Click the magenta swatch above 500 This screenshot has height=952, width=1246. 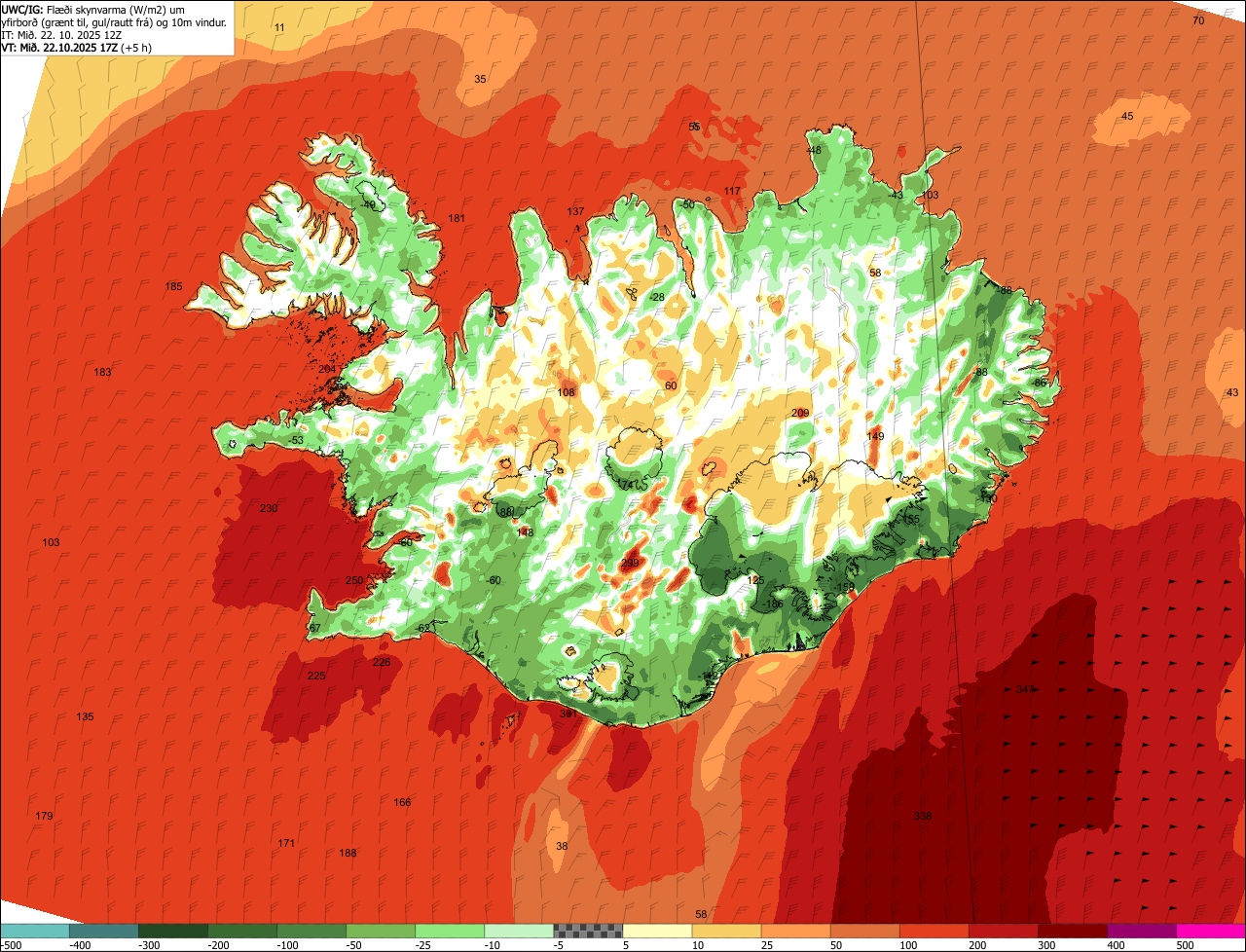pyautogui.click(x=1211, y=931)
